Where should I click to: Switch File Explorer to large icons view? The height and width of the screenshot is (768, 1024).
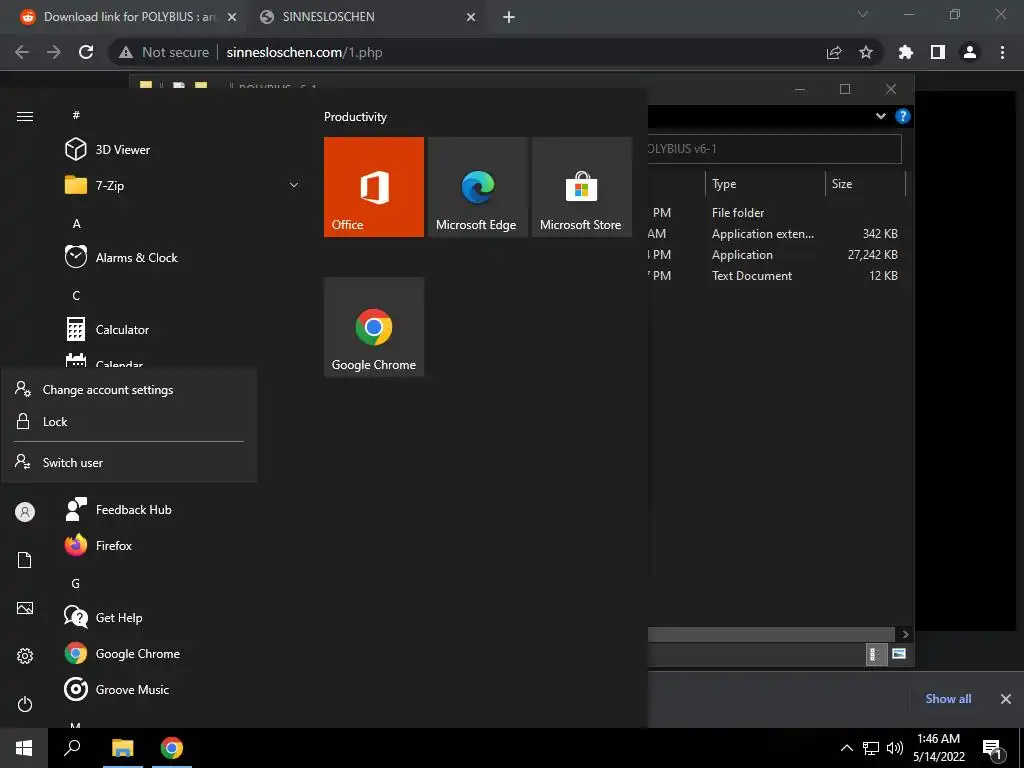point(899,654)
